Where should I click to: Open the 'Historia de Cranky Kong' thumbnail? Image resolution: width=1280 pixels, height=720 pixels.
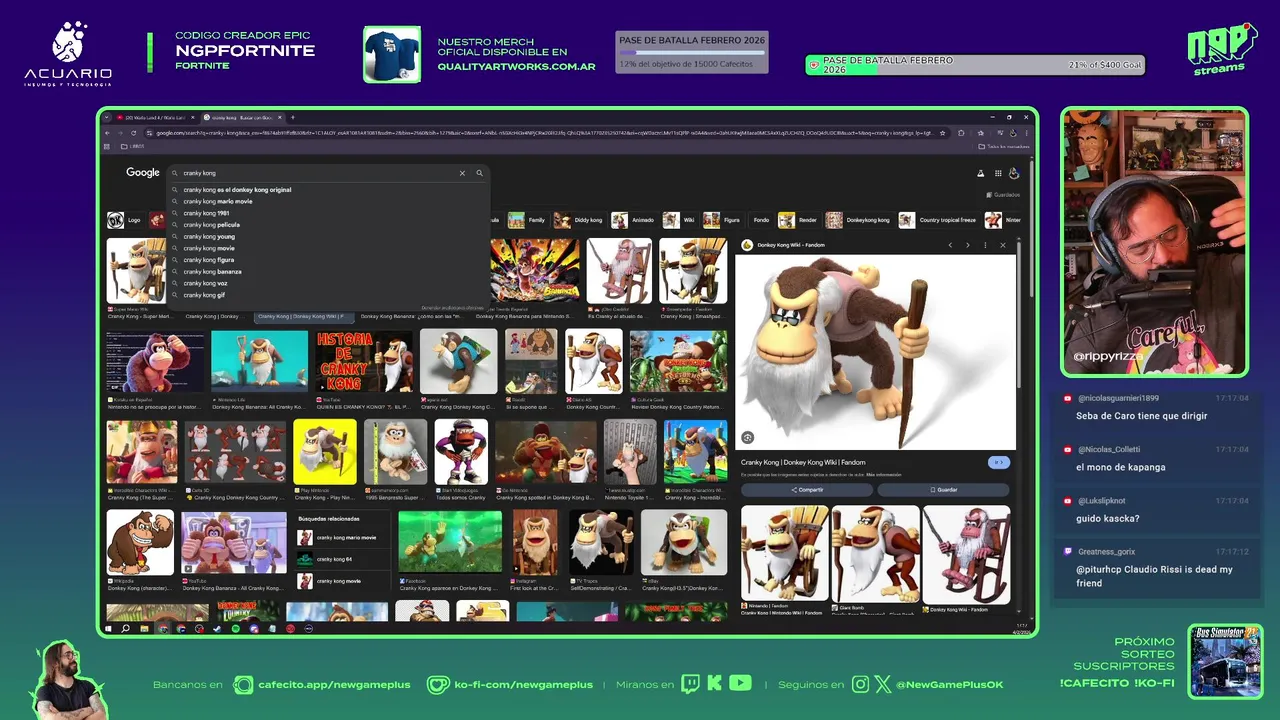[364, 362]
